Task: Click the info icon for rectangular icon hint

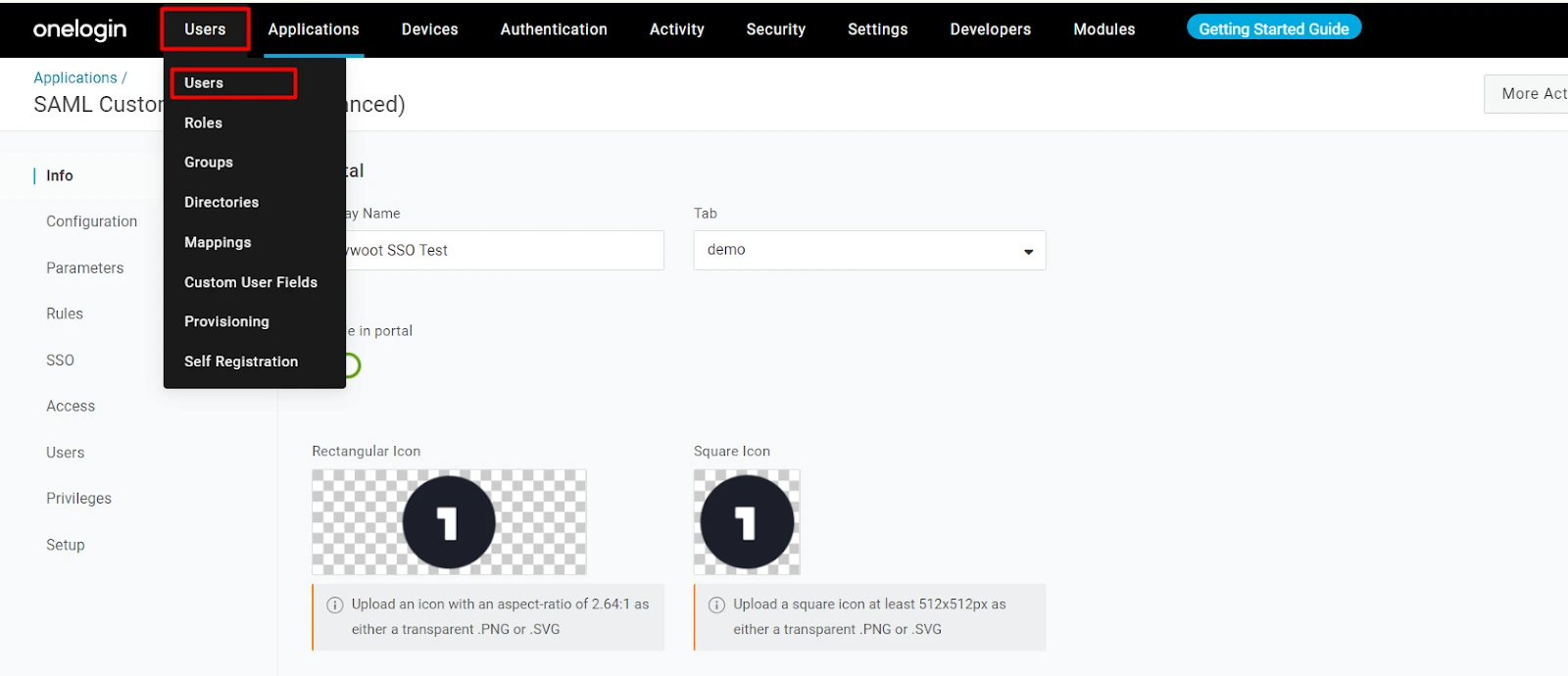Action: 335,604
